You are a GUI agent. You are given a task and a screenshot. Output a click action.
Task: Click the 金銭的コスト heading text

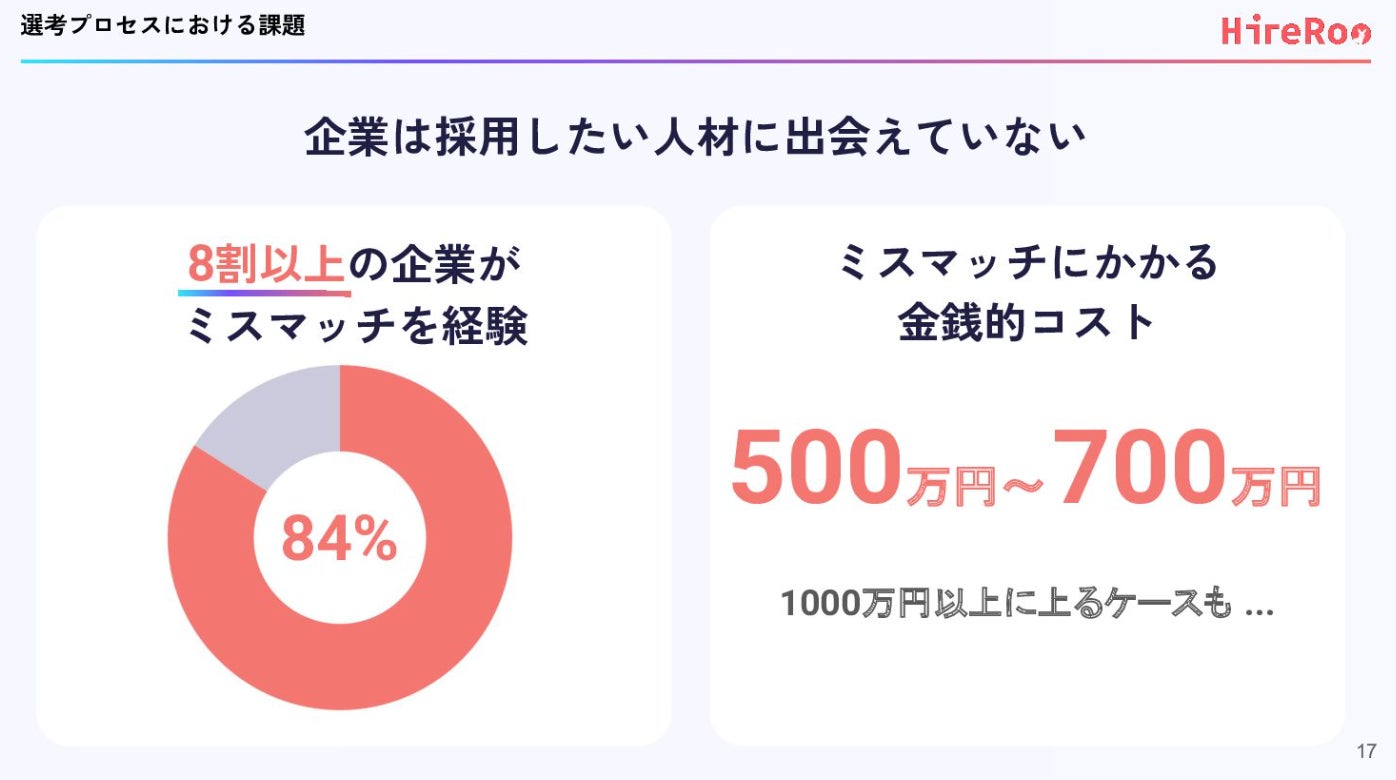(1027, 323)
